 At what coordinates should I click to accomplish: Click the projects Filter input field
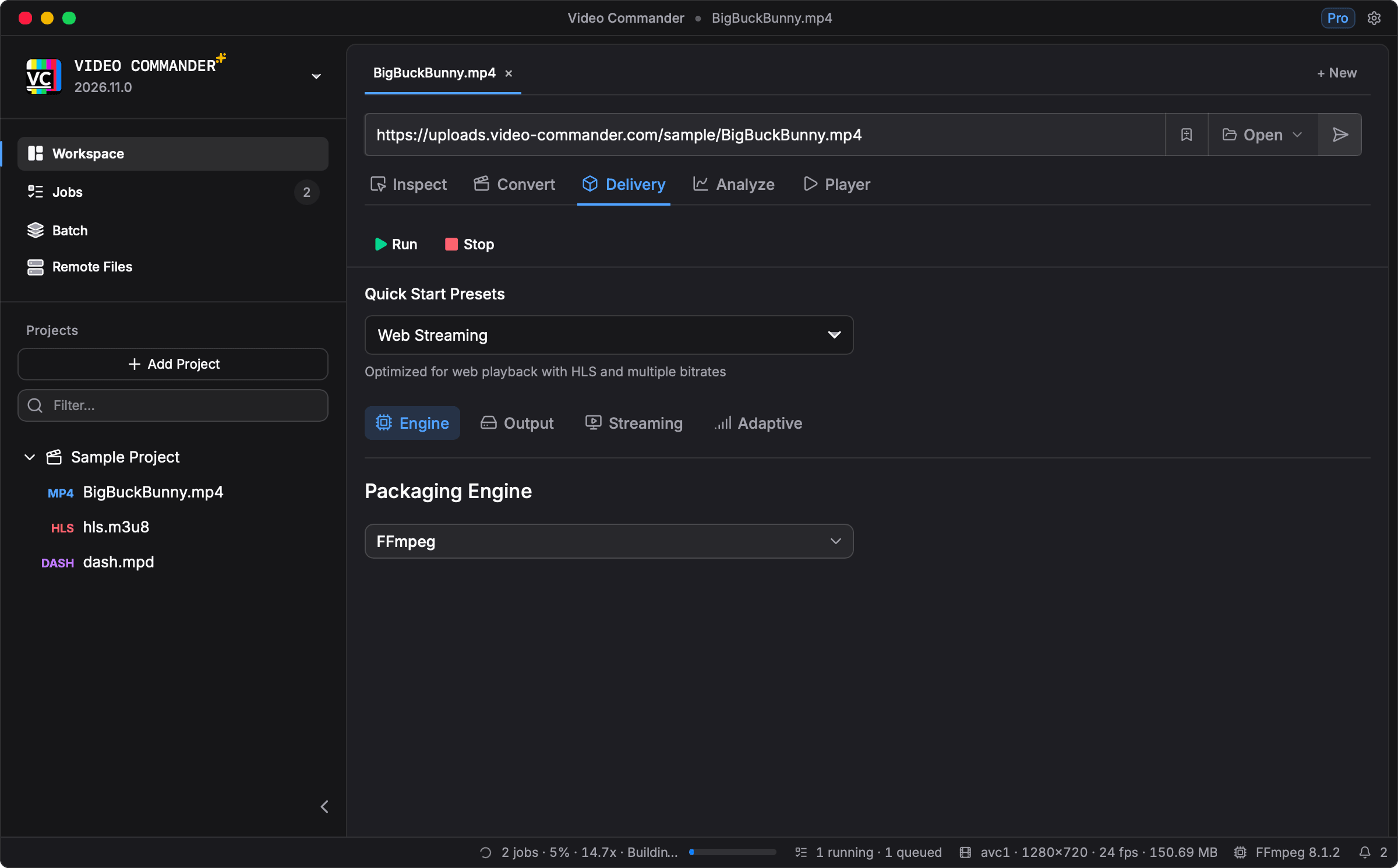173,405
